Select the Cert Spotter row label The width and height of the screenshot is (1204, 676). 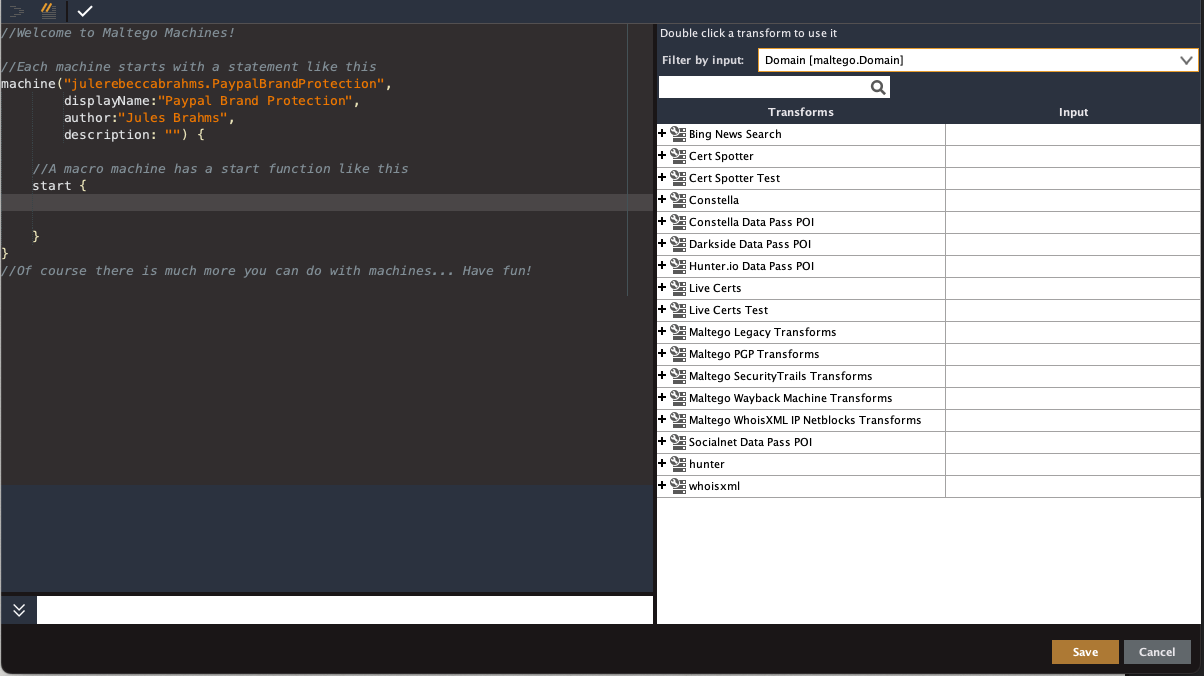(x=721, y=156)
